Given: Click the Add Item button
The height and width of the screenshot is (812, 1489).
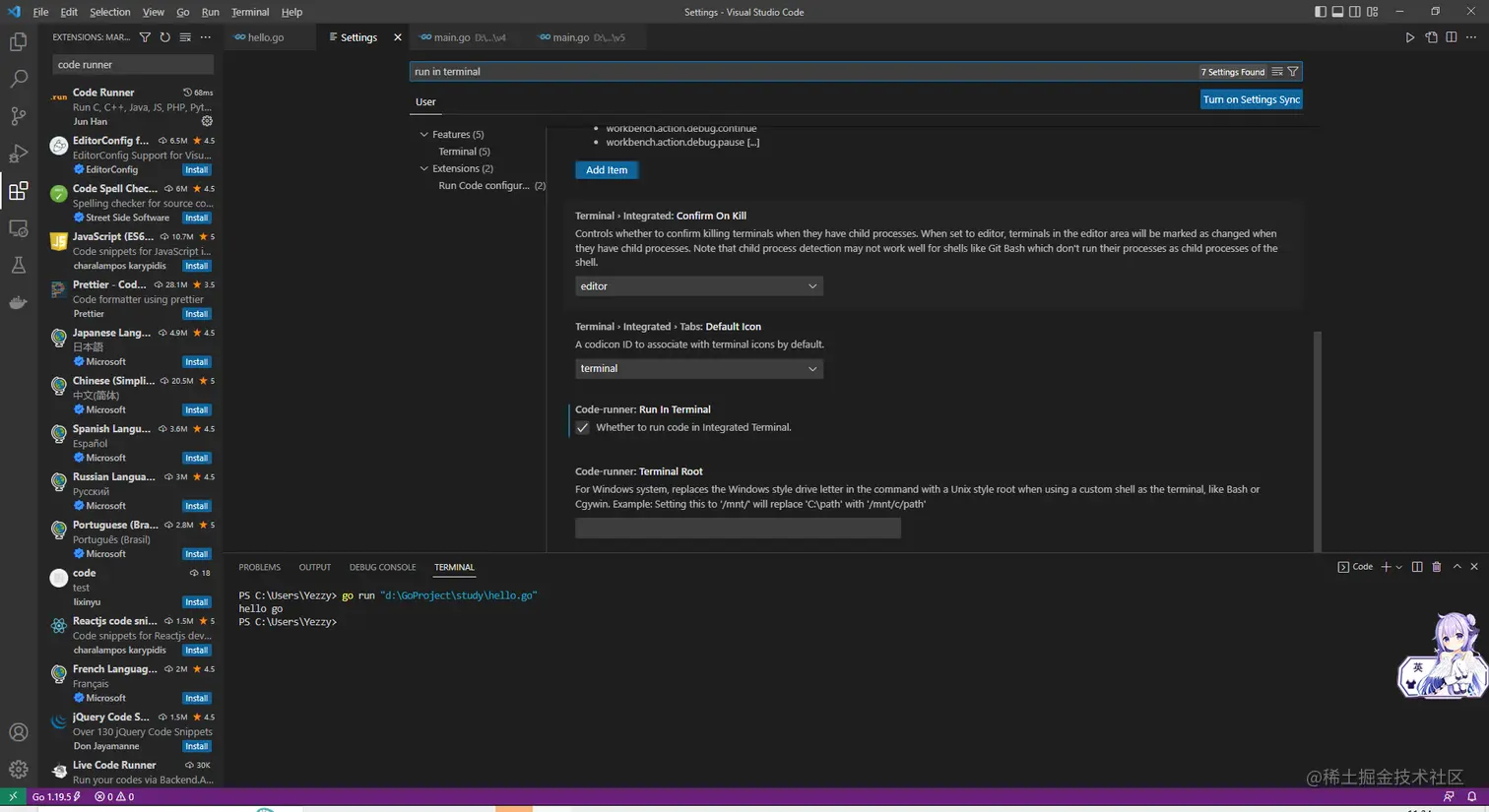Looking at the screenshot, I should [x=607, y=170].
